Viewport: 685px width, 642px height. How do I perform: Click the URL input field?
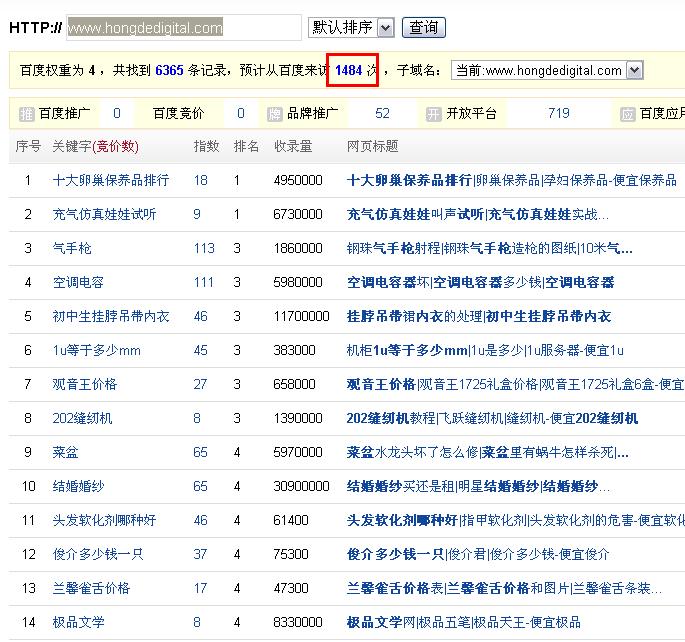(184, 27)
